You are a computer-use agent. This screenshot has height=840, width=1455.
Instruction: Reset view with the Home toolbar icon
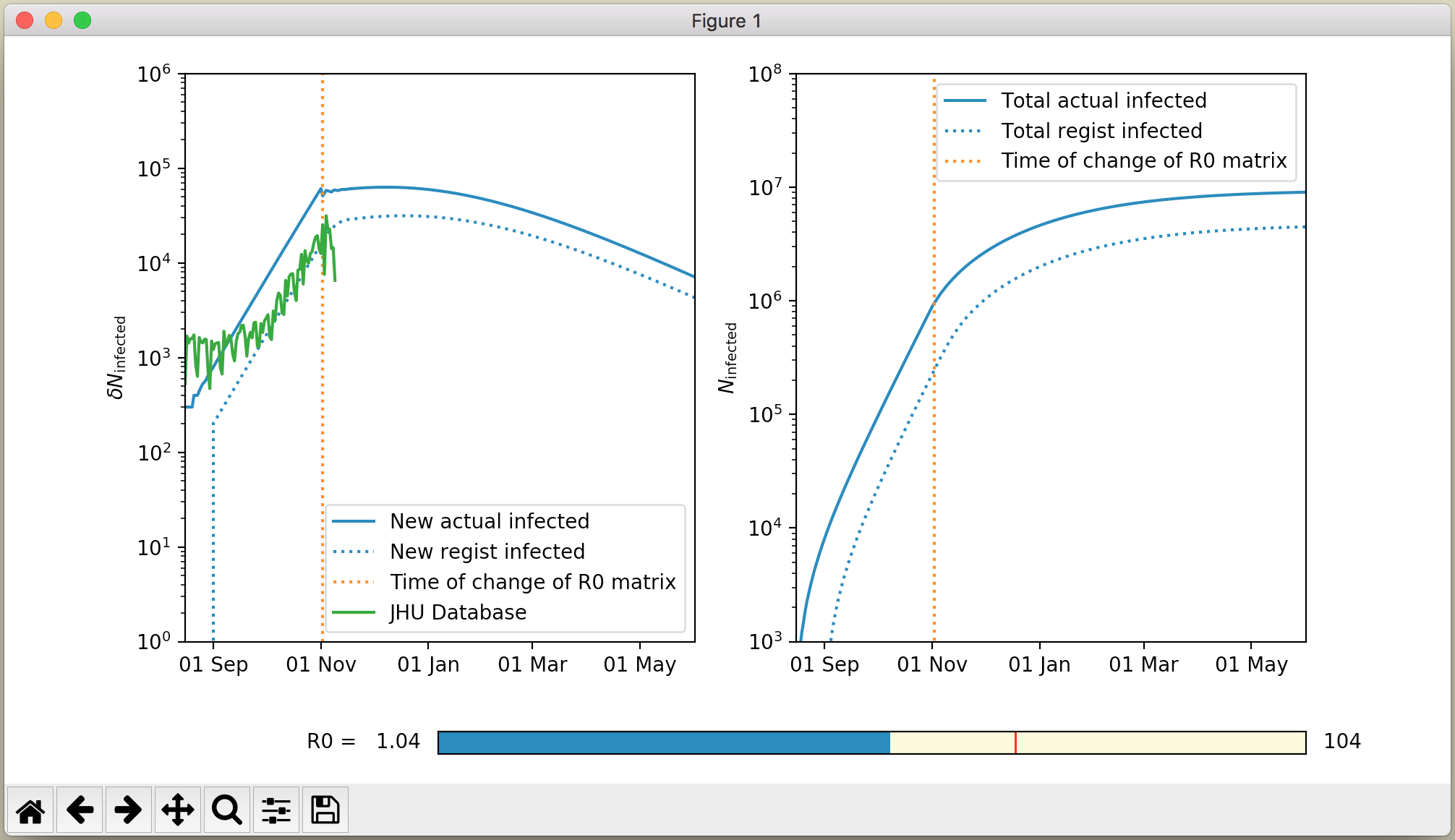(30, 810)
